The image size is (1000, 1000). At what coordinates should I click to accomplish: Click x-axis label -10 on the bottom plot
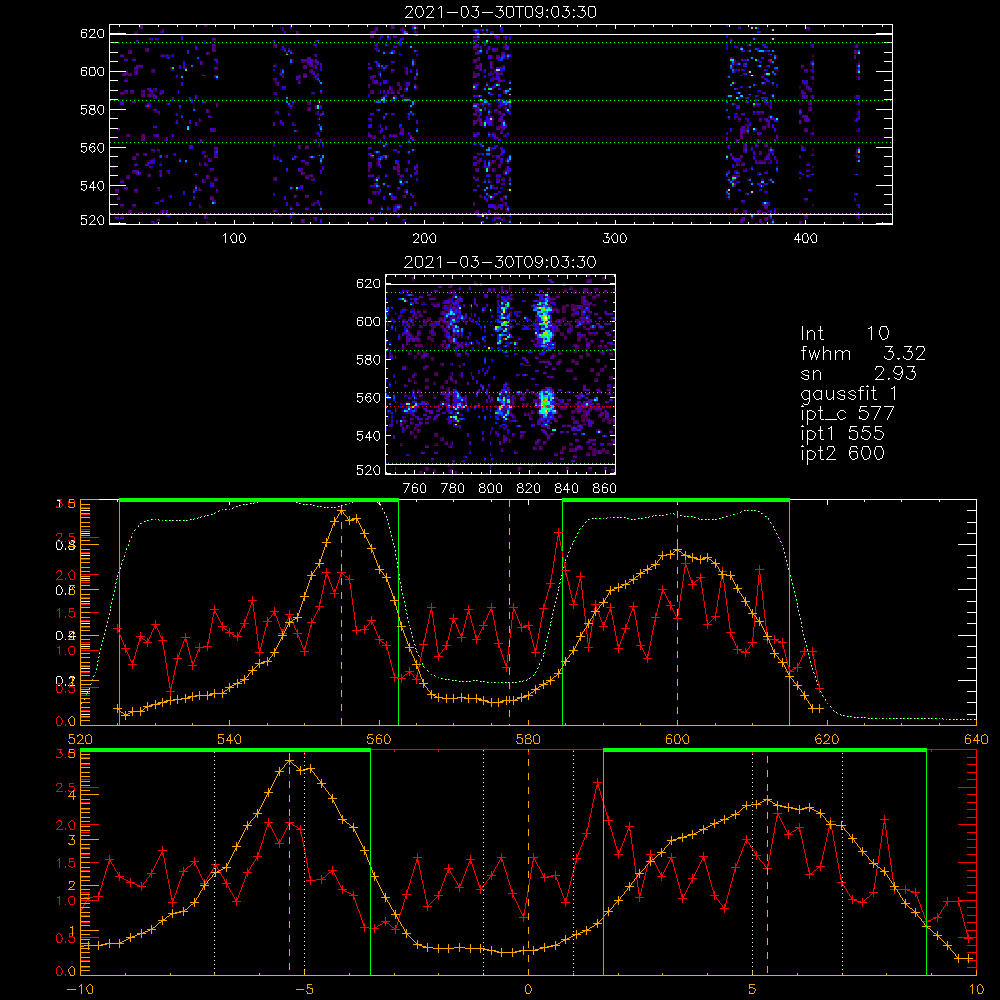coord(80,990)
